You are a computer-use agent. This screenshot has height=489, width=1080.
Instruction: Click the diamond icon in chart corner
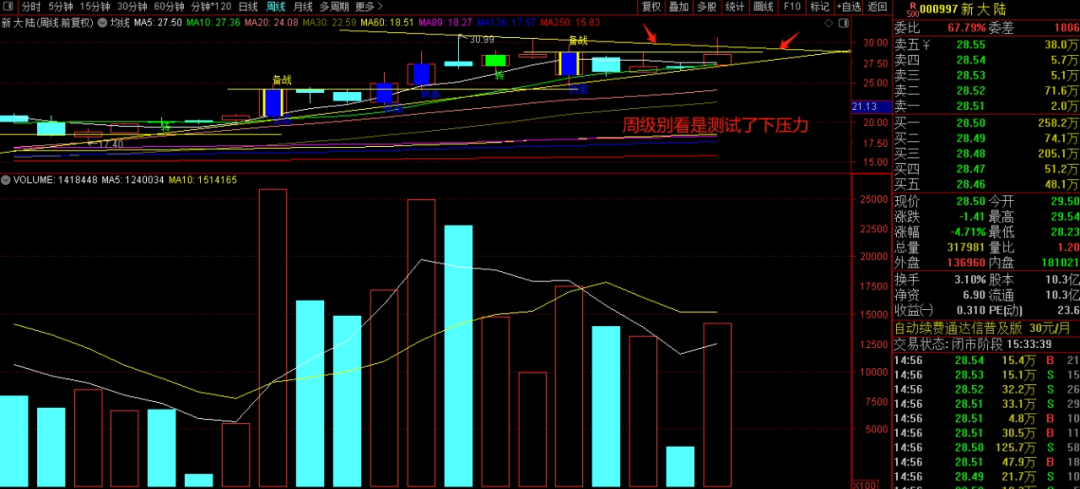[x=829, y=23]
